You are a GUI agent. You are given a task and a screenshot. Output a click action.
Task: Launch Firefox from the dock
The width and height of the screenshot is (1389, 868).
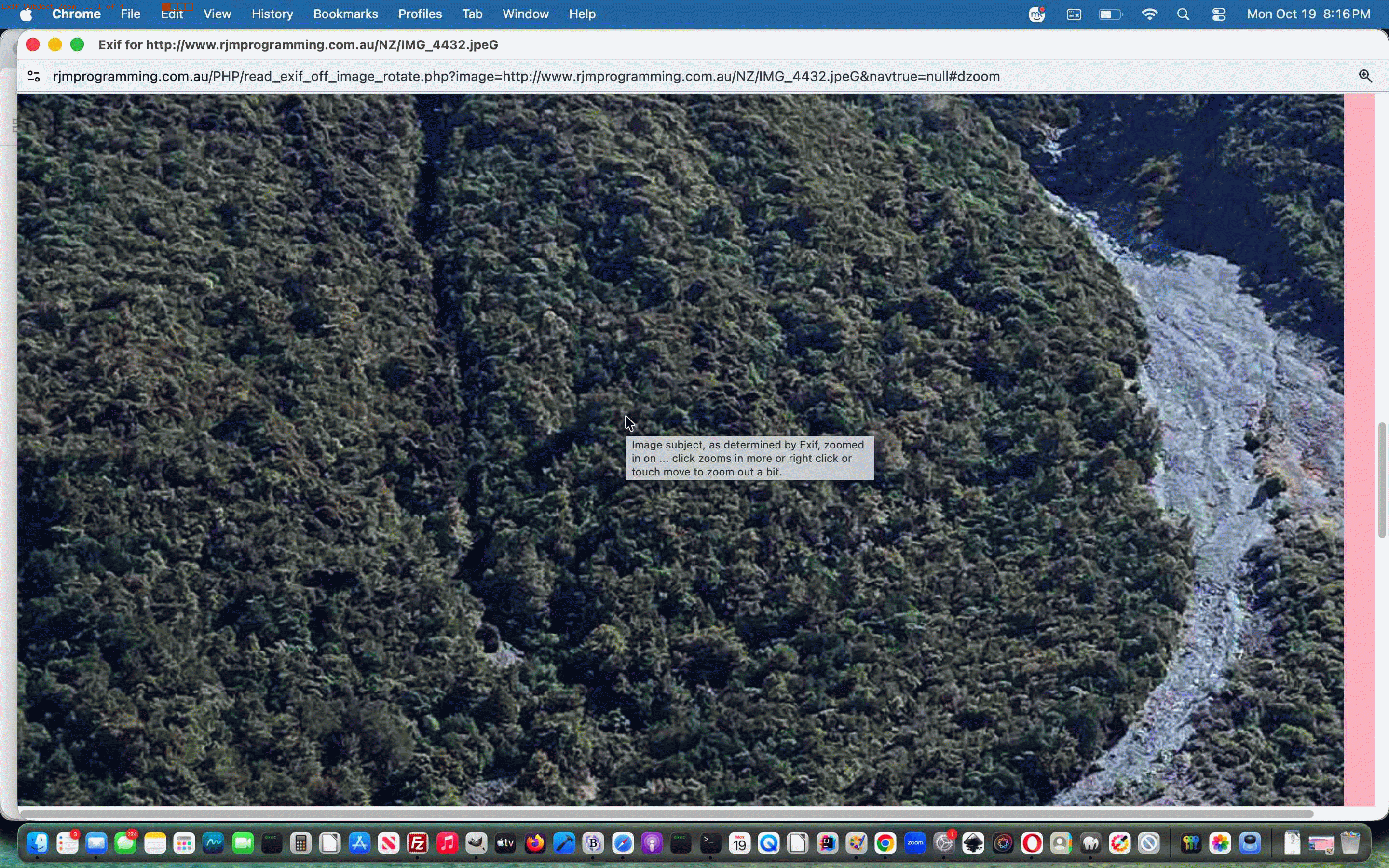(535, 843)
